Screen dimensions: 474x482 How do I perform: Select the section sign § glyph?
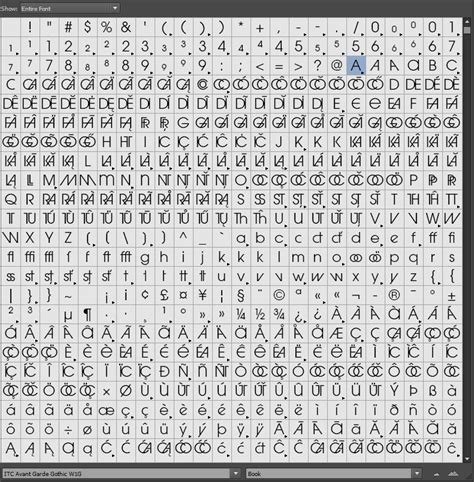(x=241, y=296)
